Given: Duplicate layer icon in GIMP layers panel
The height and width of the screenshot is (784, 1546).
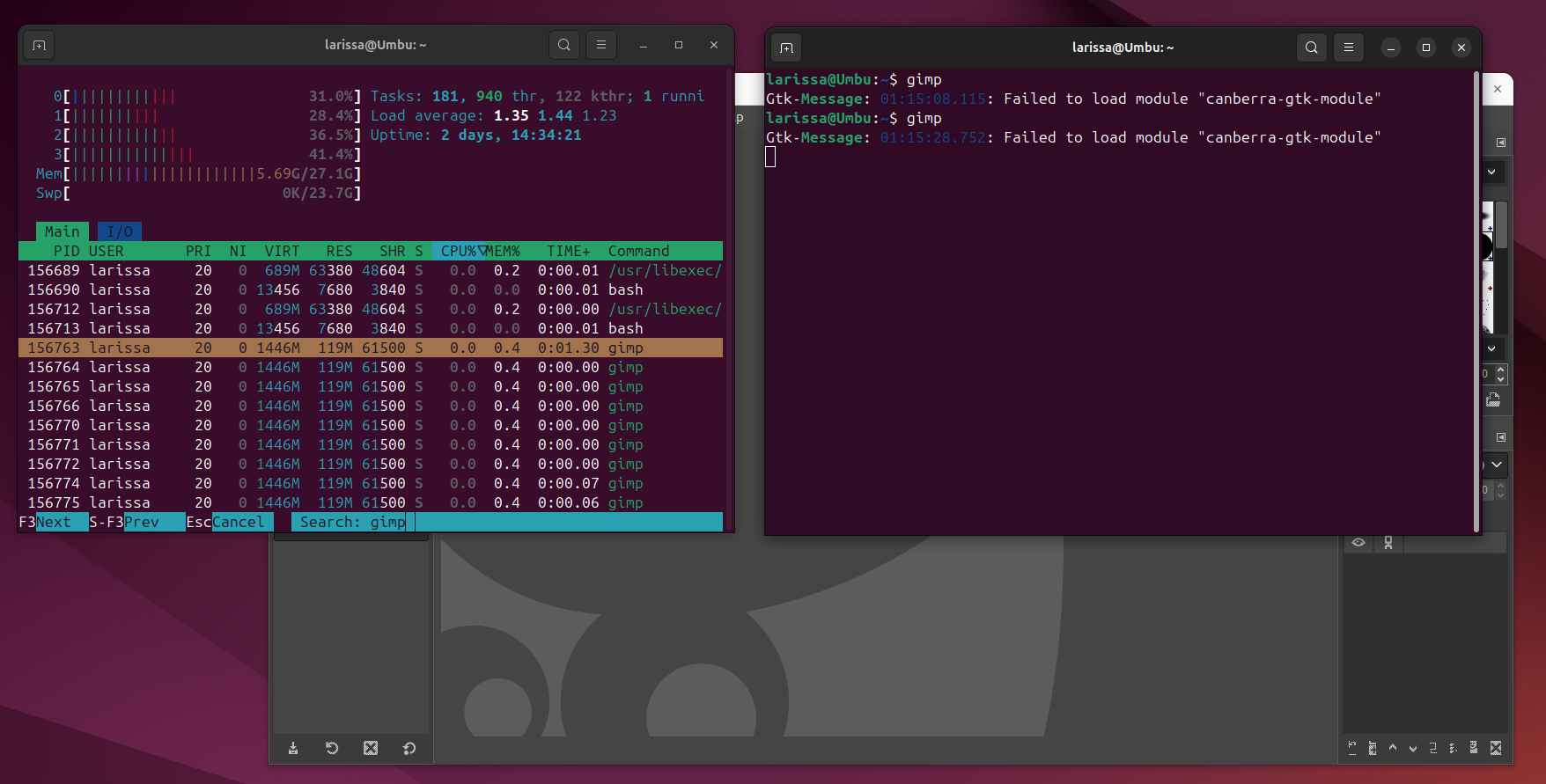Looking at the screenshot, I should point(1433,748).
